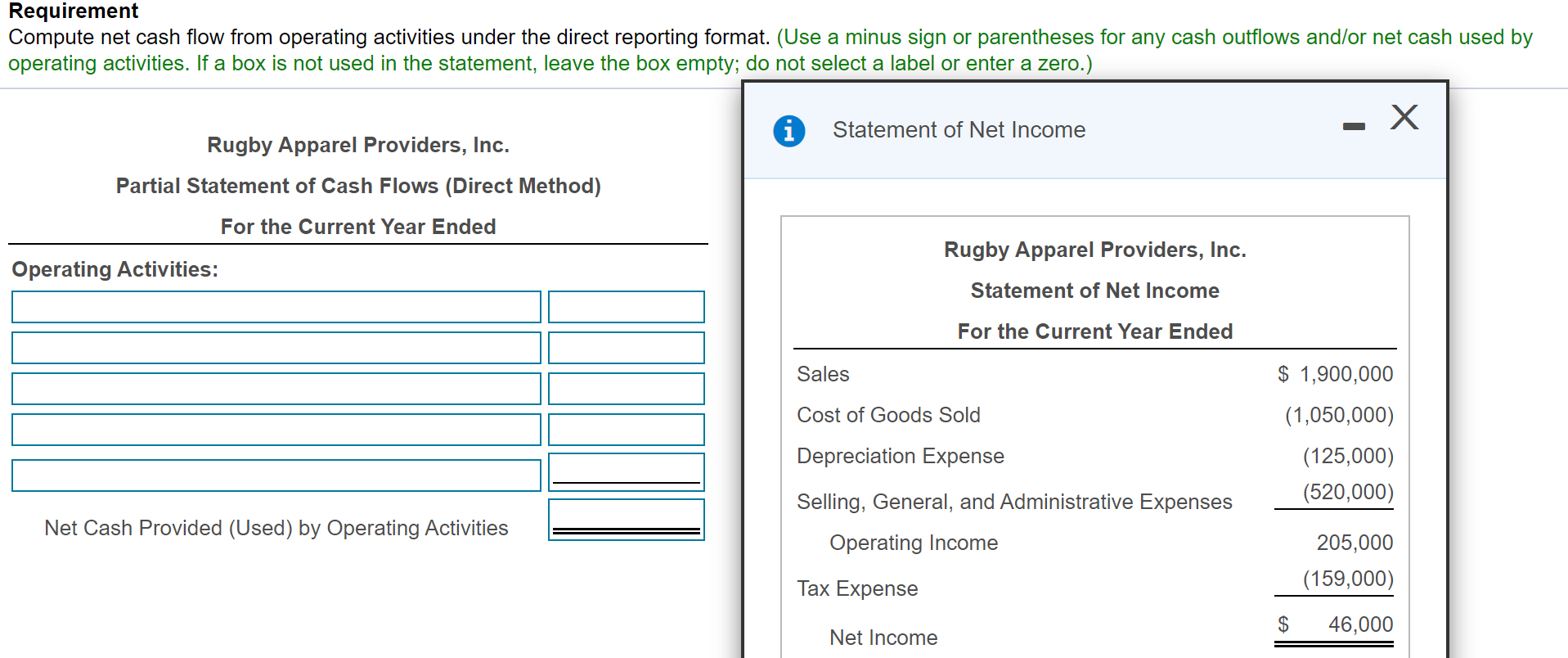
Task: Click the minimize icon on the statement popup
Action: click(x=1353, y=124)
